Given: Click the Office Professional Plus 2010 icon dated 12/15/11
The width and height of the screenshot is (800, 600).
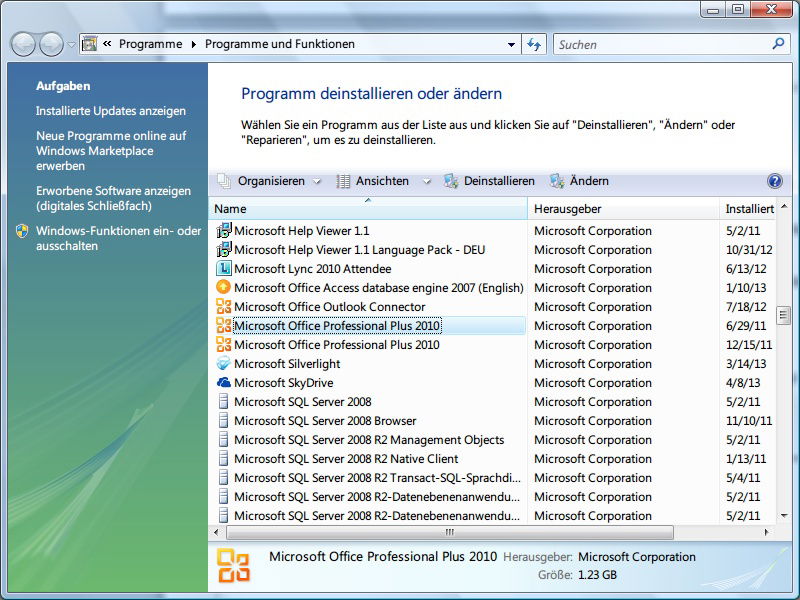Looking at the screenshot, I should (x=223, y=344).
